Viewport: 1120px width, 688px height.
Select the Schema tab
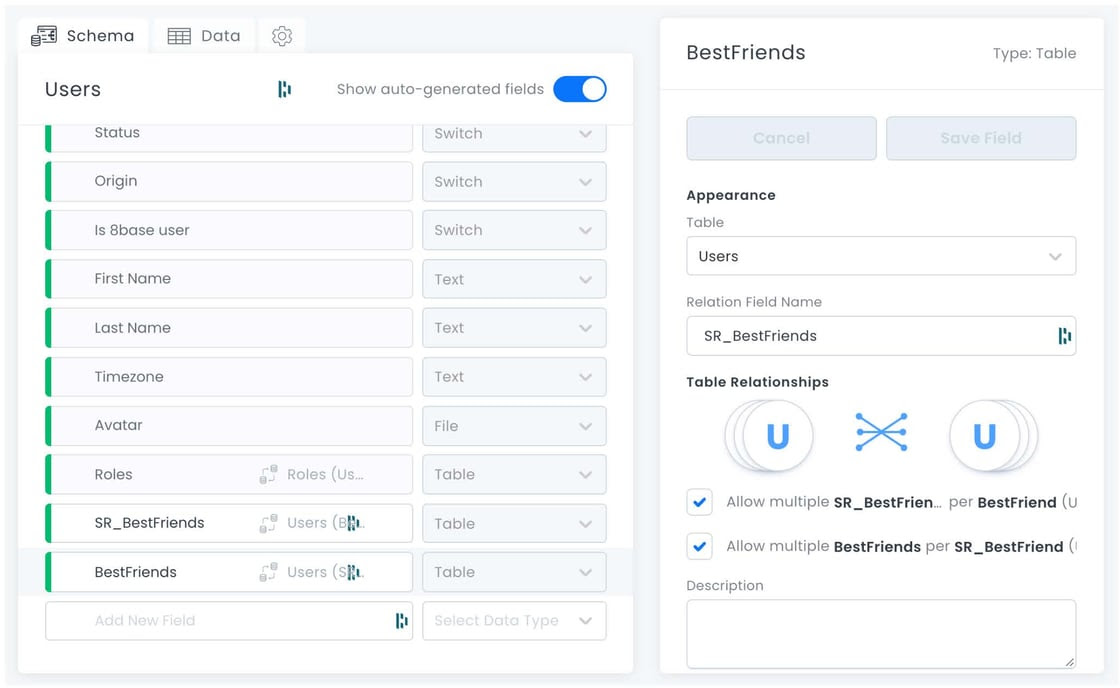pyautogui.click(x=83, y=36)
